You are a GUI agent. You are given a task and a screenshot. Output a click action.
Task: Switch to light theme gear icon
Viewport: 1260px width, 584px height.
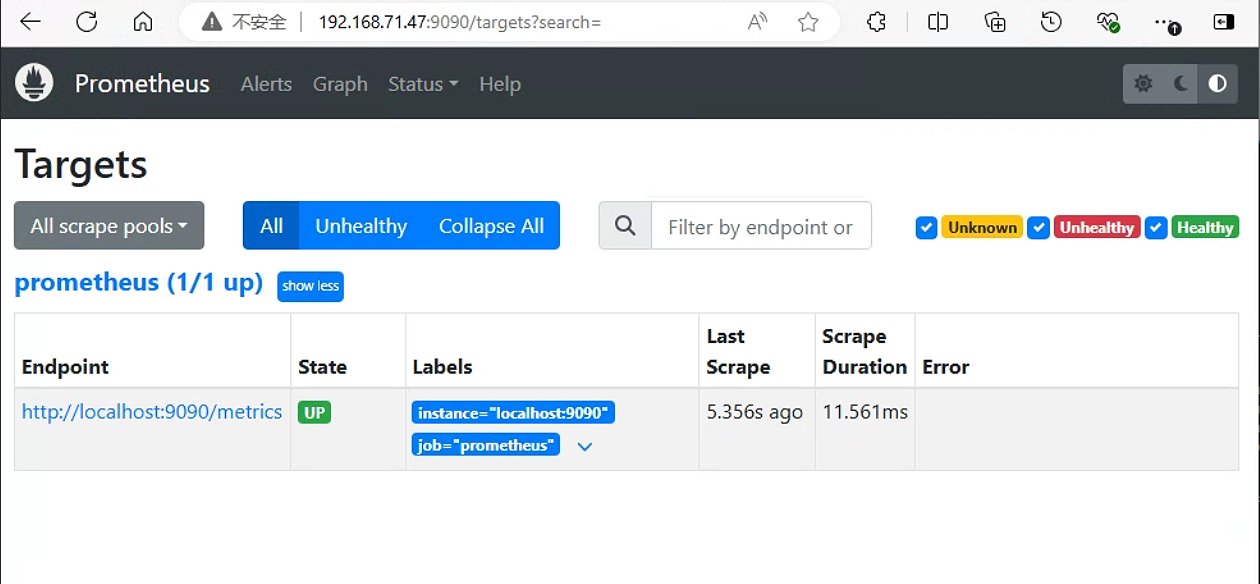coord(1143,84)
